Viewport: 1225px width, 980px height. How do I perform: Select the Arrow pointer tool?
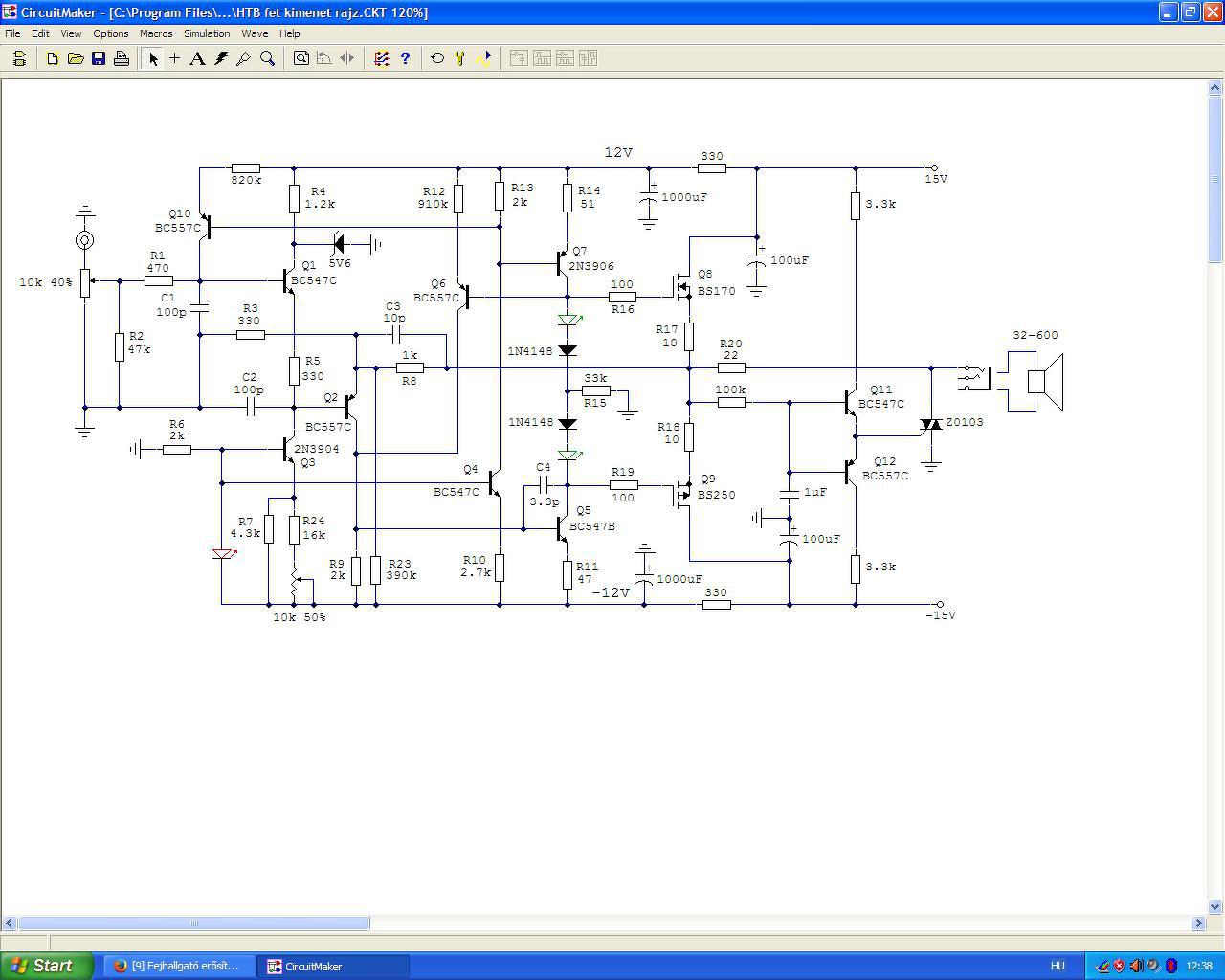[x=152, y=58]
